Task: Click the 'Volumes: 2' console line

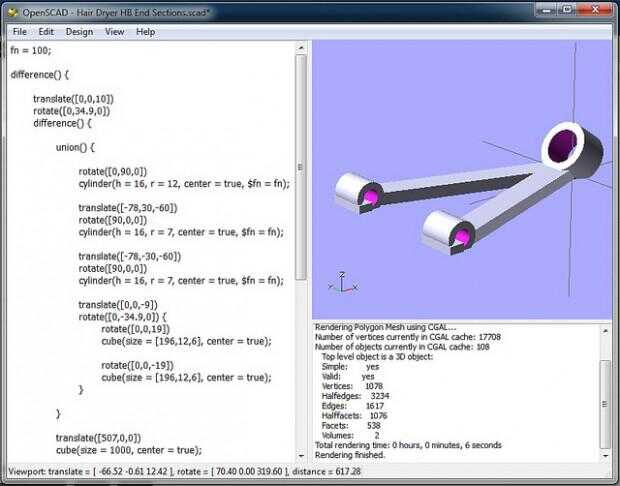Action: 351,435
